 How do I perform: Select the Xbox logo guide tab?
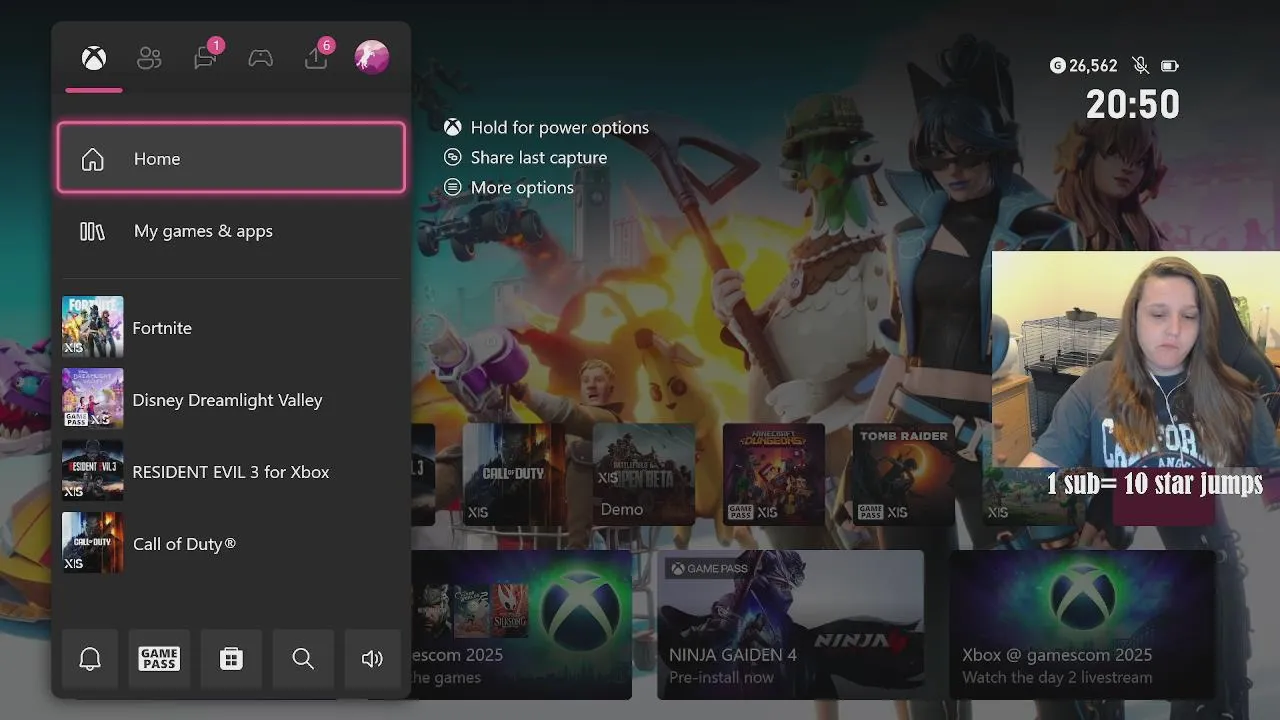94,58
